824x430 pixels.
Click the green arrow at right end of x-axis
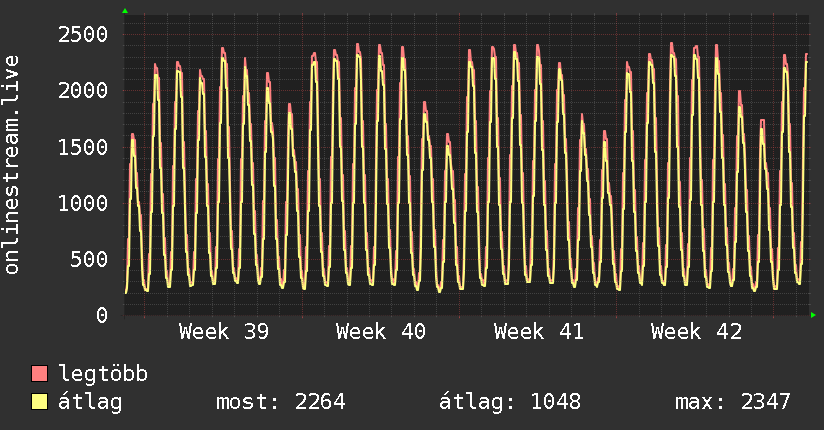point(813,315)
